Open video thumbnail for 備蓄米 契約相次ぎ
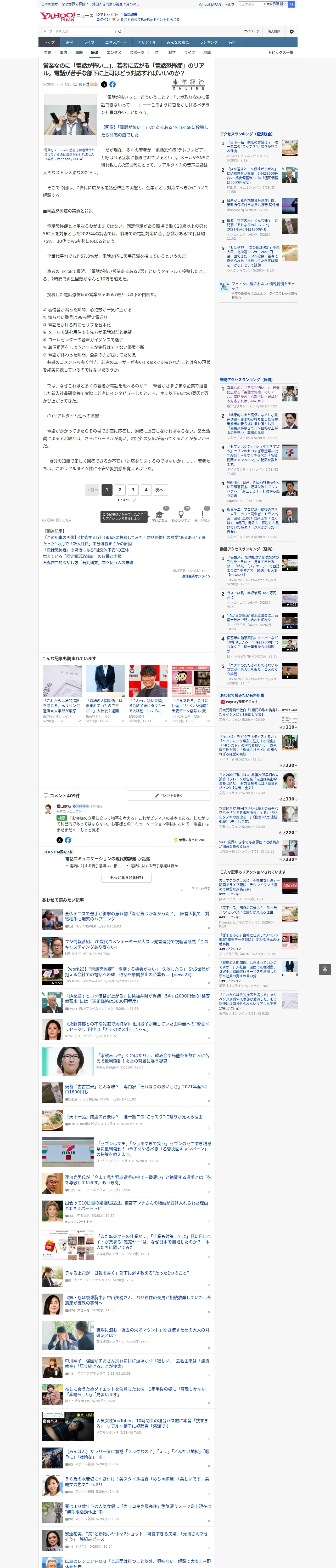This screenshot has width=336, height=1568. tap(290, 563)
